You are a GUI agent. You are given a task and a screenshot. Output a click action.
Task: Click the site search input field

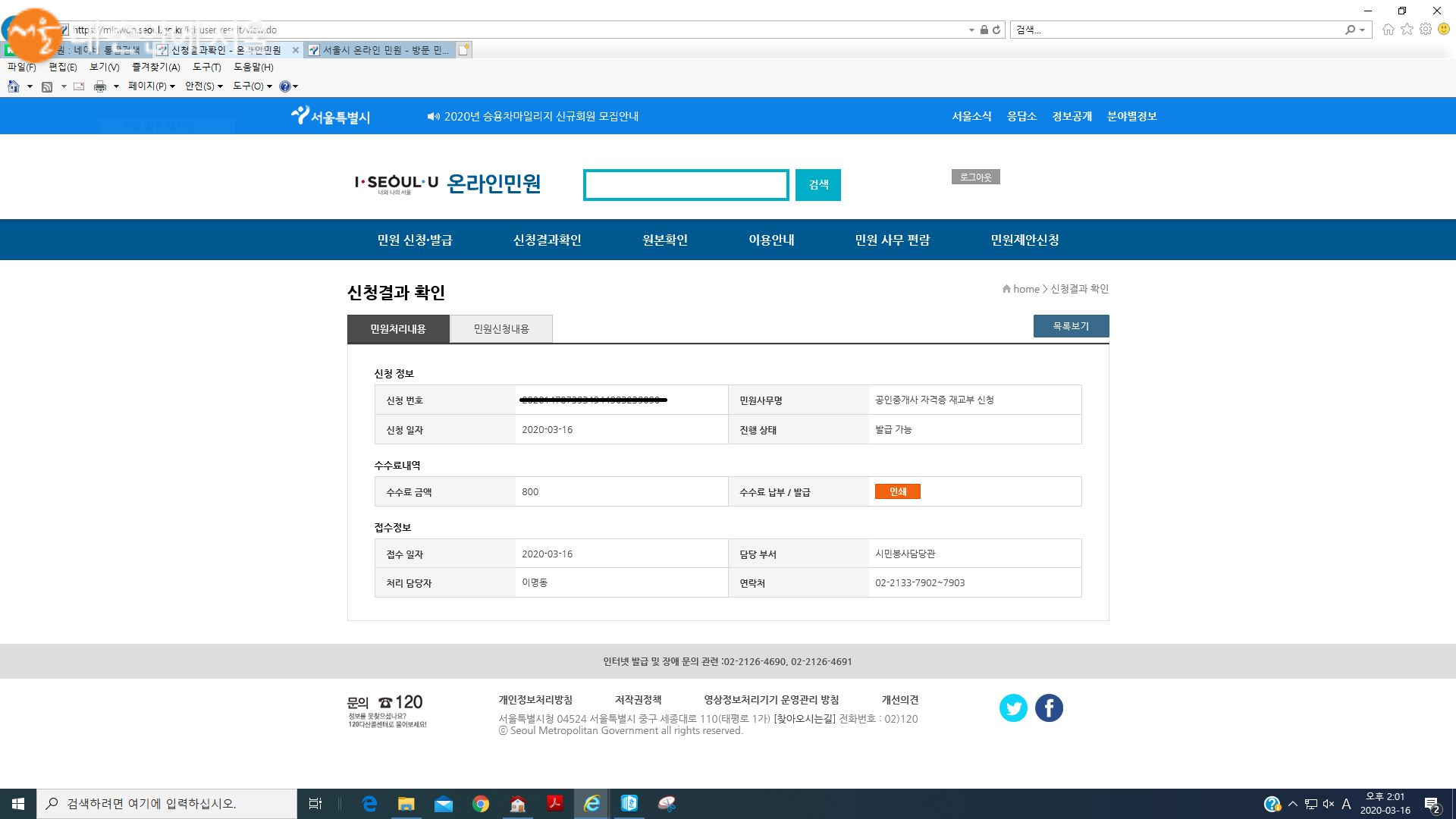point(686,185)
